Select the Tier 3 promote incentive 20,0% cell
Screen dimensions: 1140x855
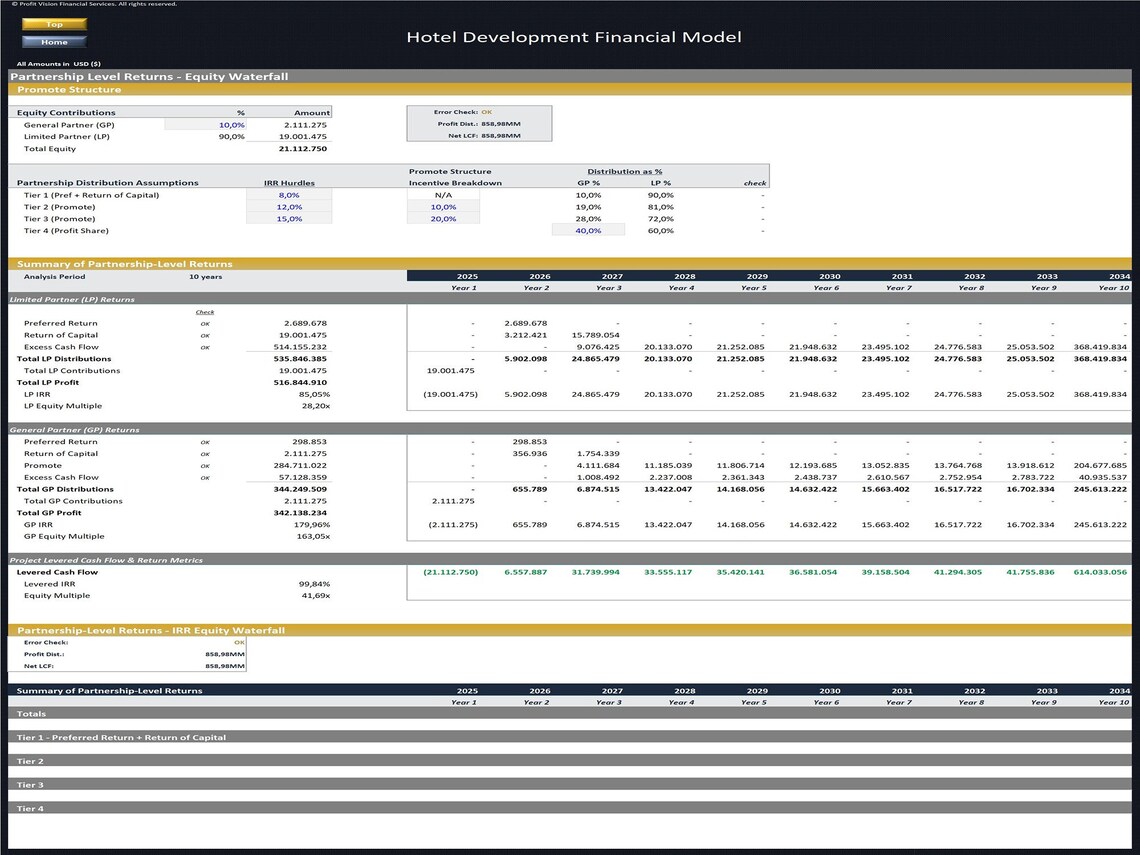tap(442, 219)
